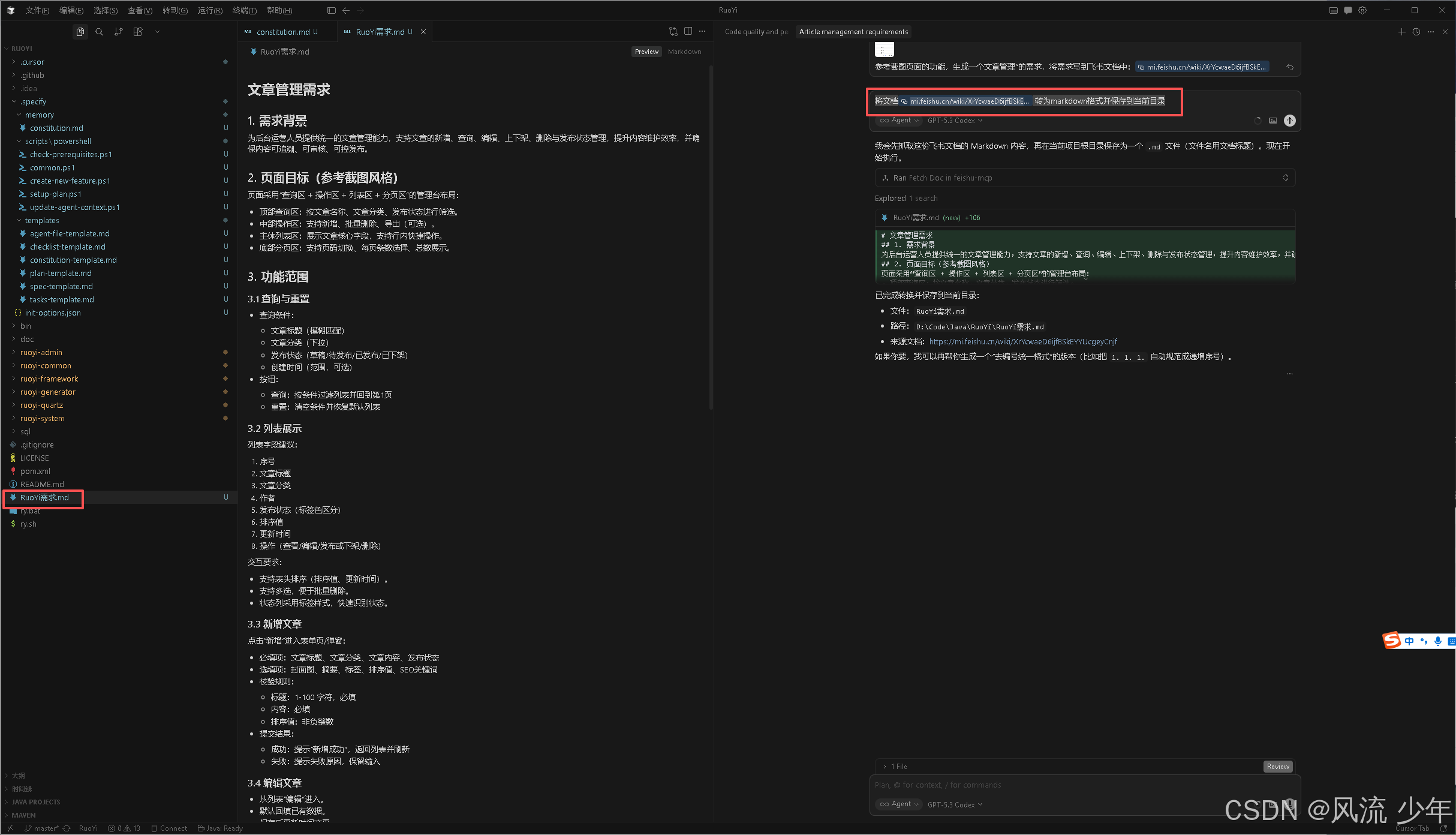Start a new chat with plus icon
This screenshot has height=835, width=1456.
coord(1401,32)
